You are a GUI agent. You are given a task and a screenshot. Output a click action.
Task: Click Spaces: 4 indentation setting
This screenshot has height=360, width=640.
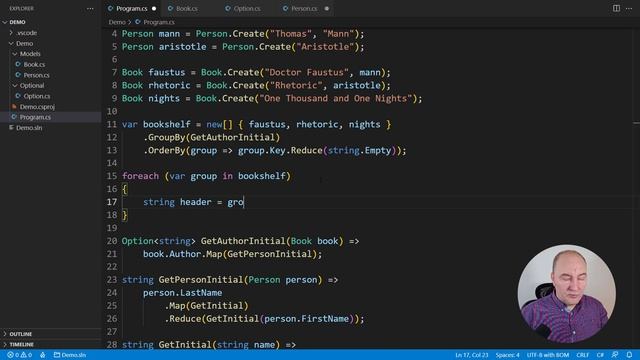coord(507,355)
